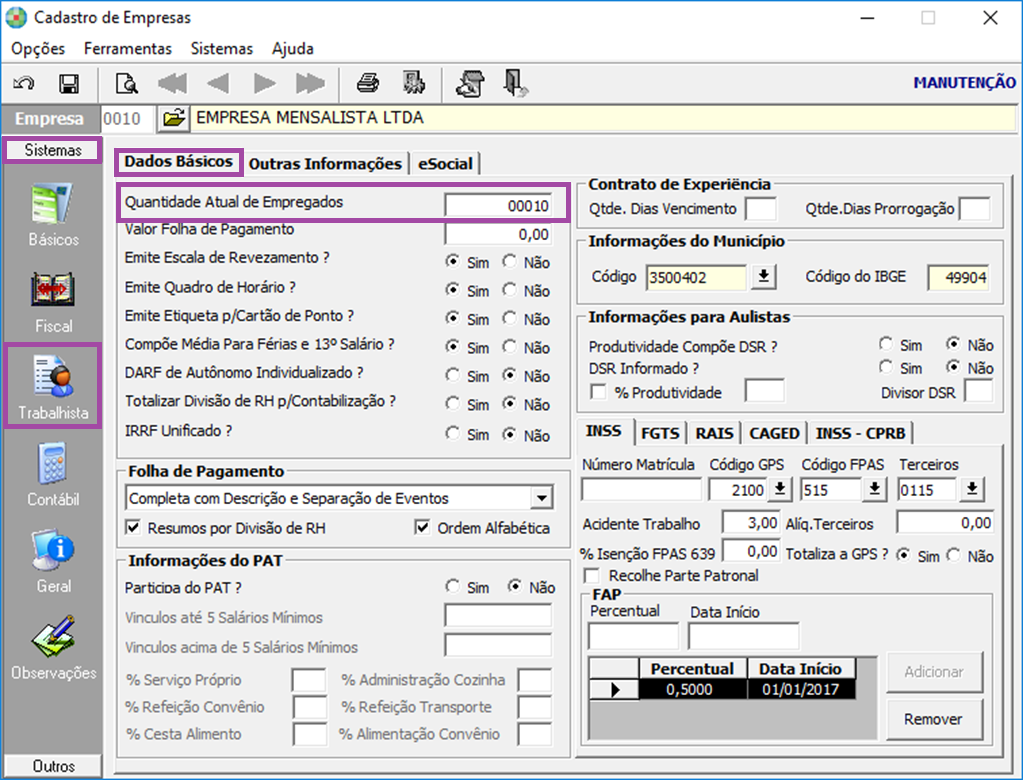Switch to FGTS tab
Screen dimensions: 1023x780
(660, 433)
